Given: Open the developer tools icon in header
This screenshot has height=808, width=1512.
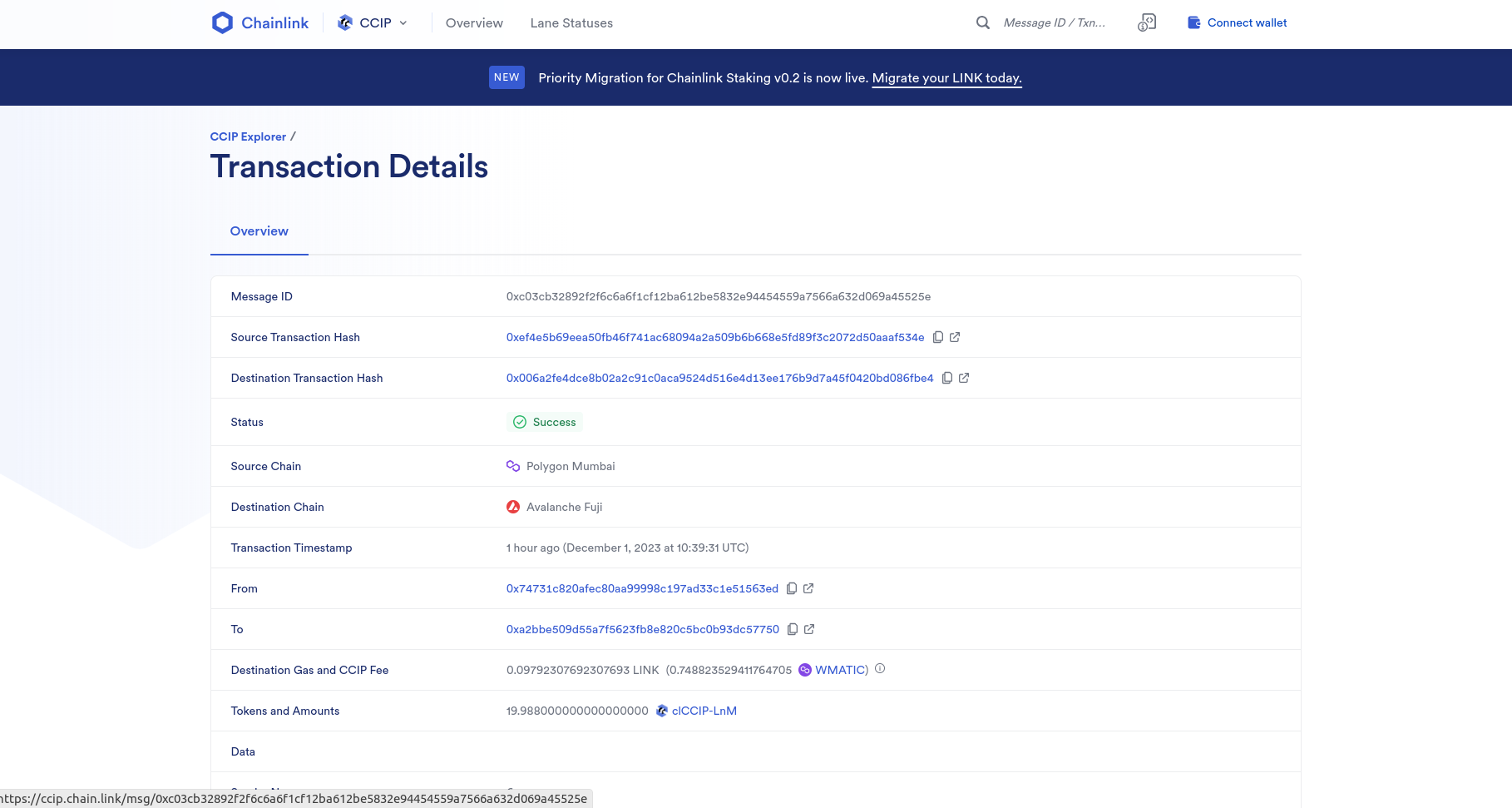Looking at the screenshot, I should click(1147, 22).
